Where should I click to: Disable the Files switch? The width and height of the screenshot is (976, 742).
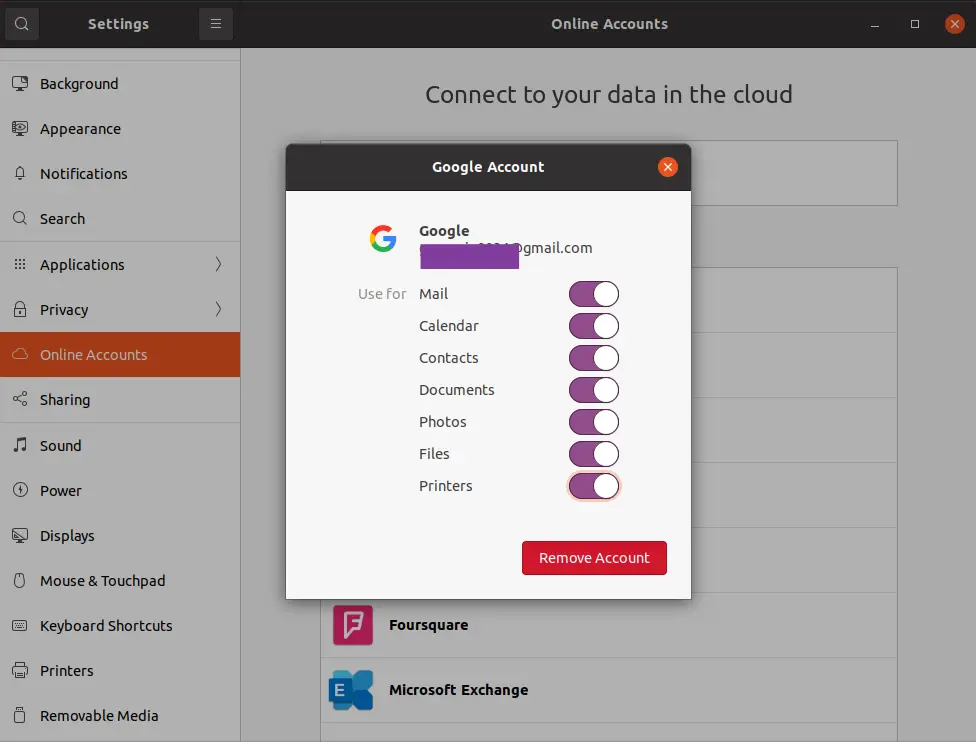click(x=594, y=454)
